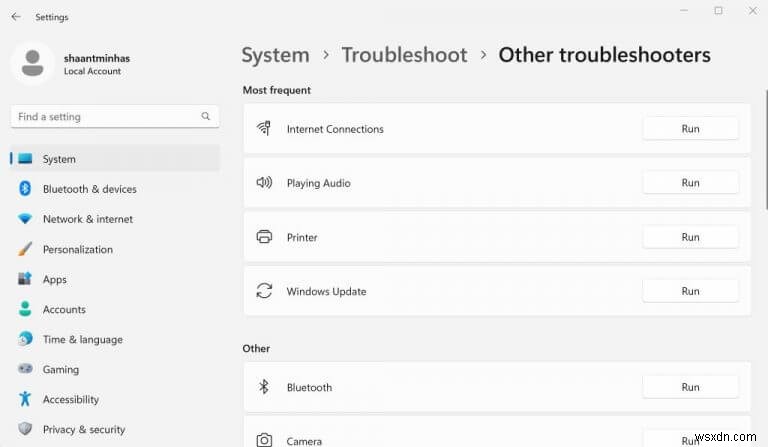The width and height of the screenshot is (768, 447).
Task: Select Apps in sidebar
Action: click(115, 279)
